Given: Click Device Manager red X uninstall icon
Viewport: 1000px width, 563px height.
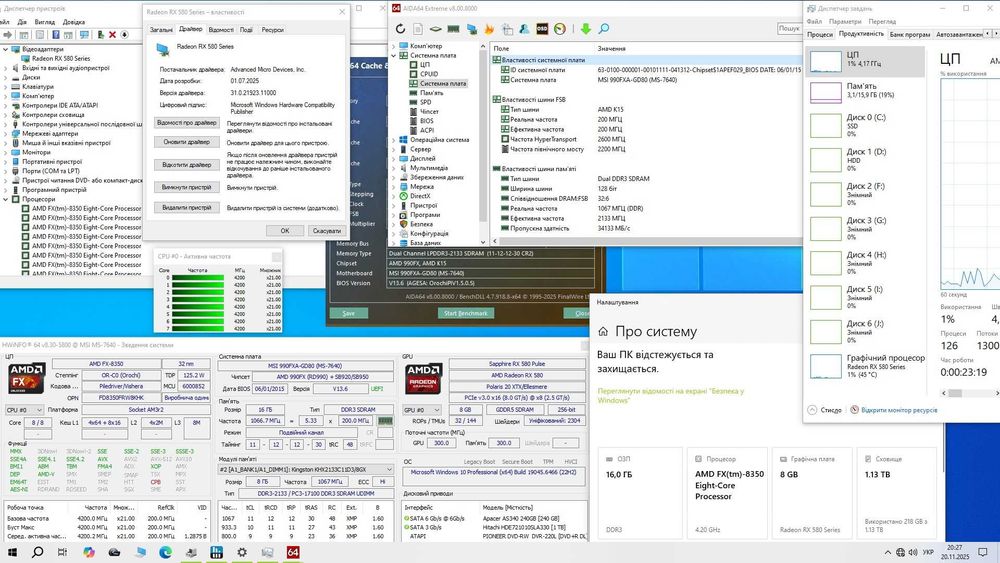Looking at the screenshot, I should [x=112, y=34].
